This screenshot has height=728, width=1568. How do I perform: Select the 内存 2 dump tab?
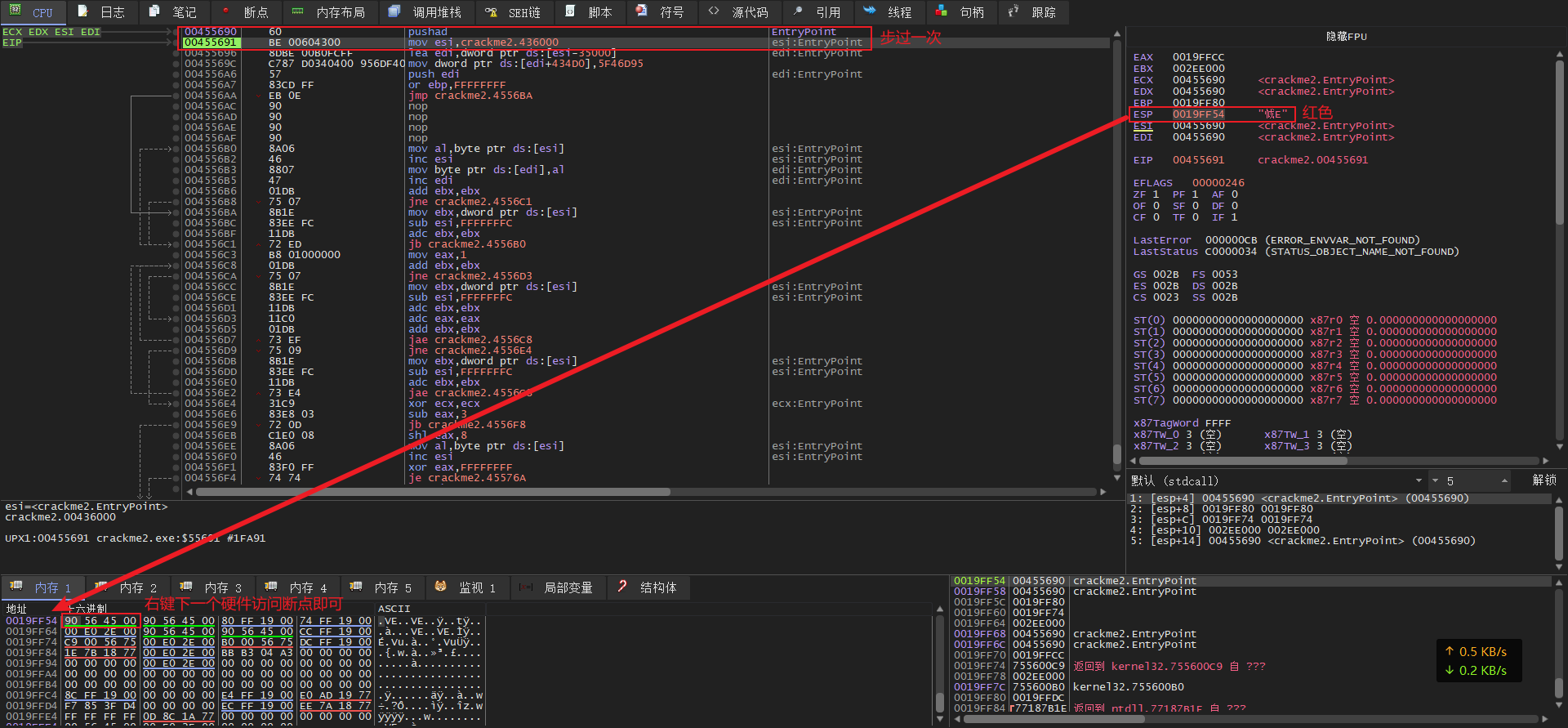pos(128,587)
